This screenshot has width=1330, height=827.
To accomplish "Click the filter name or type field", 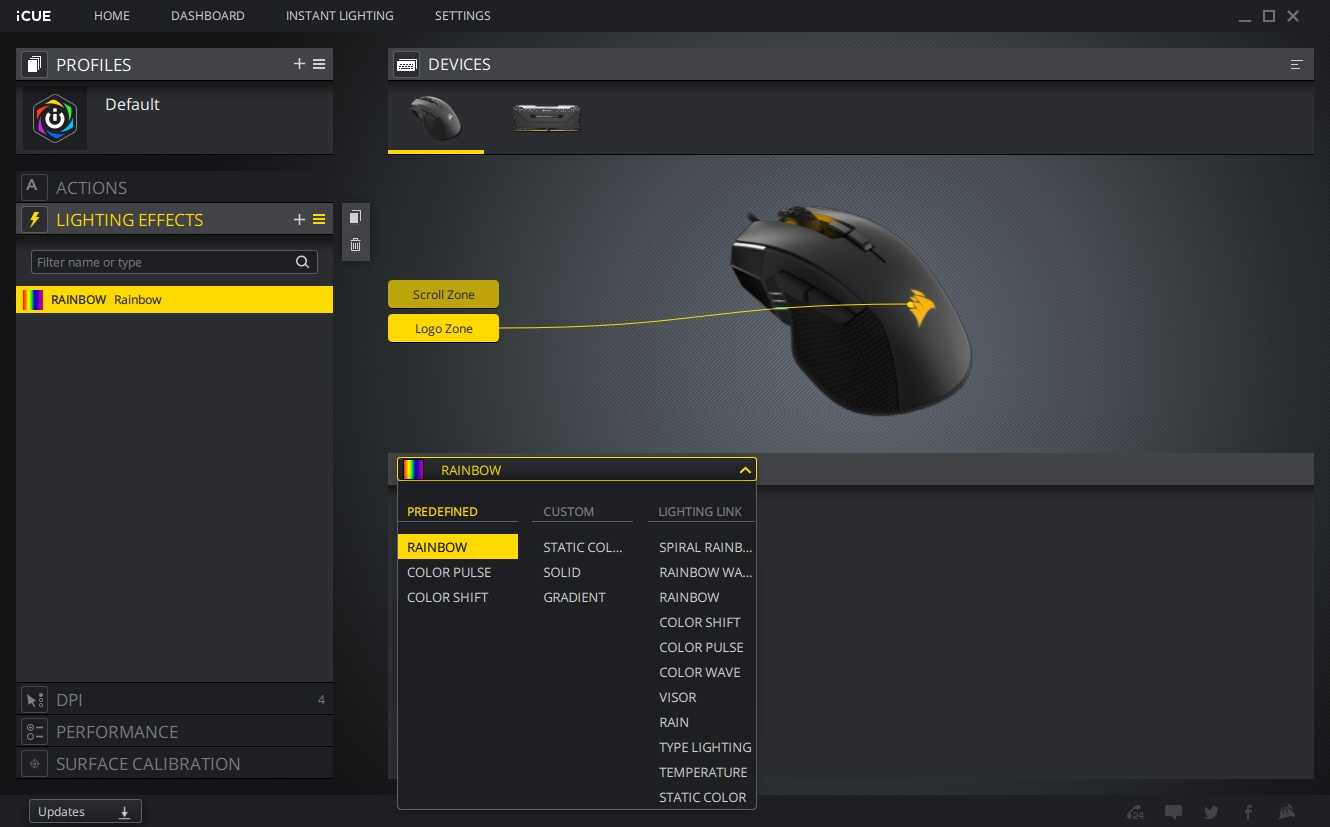I will click(160, 262).
